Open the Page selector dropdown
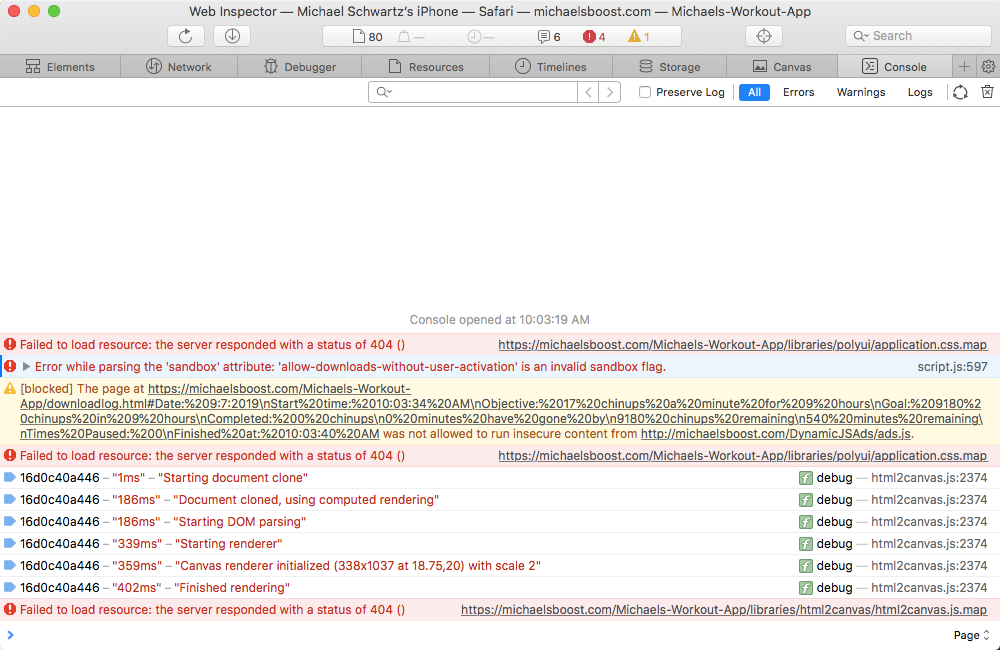The height and width of the screenshot is (650, 1000). point(968,634)
